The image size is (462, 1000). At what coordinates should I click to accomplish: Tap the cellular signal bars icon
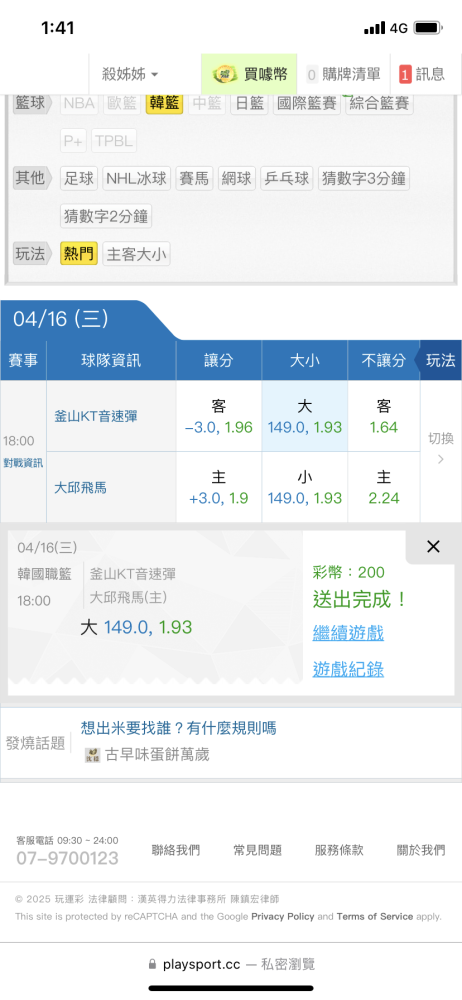[x=375, y=28]
